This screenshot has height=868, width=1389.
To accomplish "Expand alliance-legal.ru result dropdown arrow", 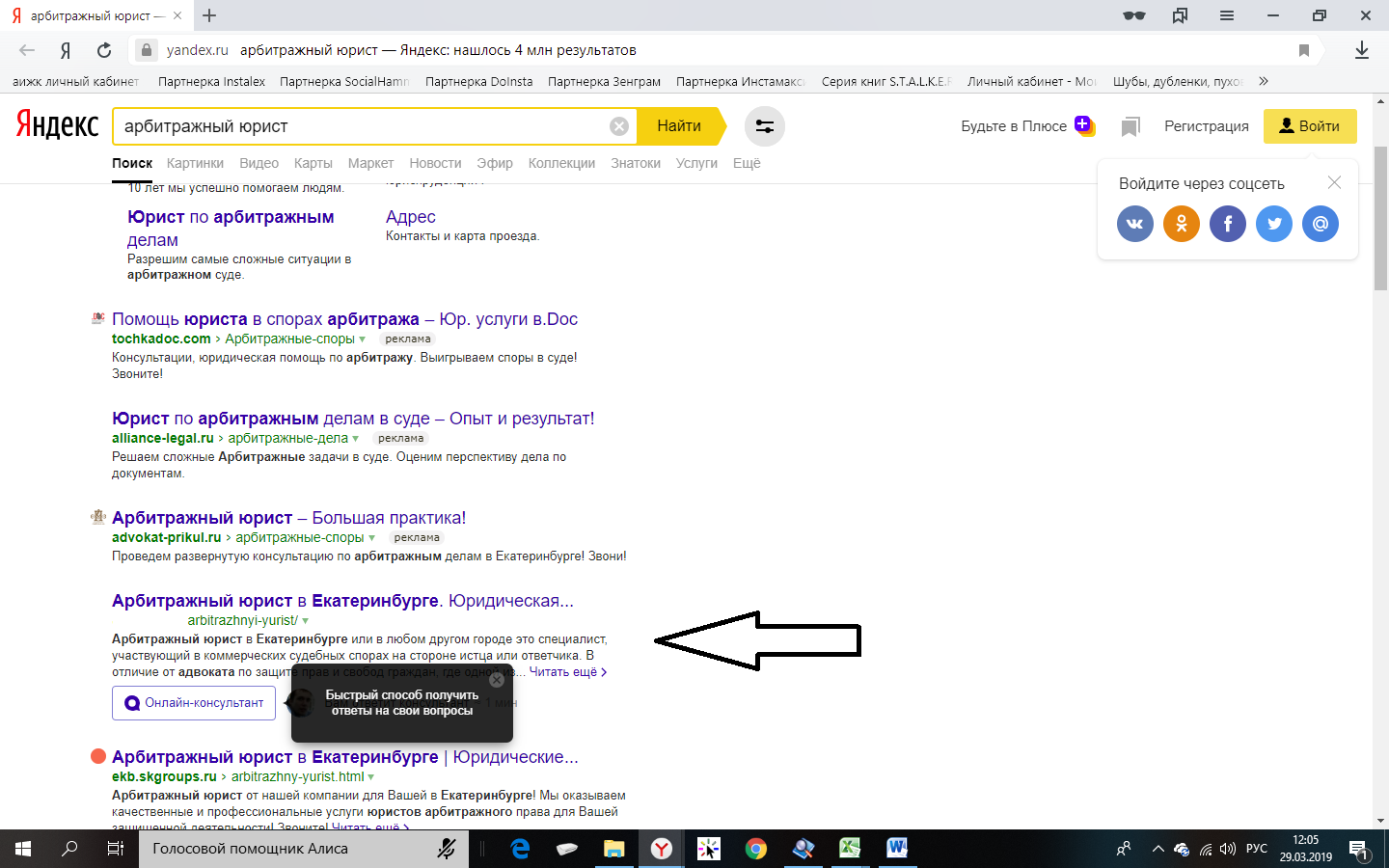I will pos(356,439).
